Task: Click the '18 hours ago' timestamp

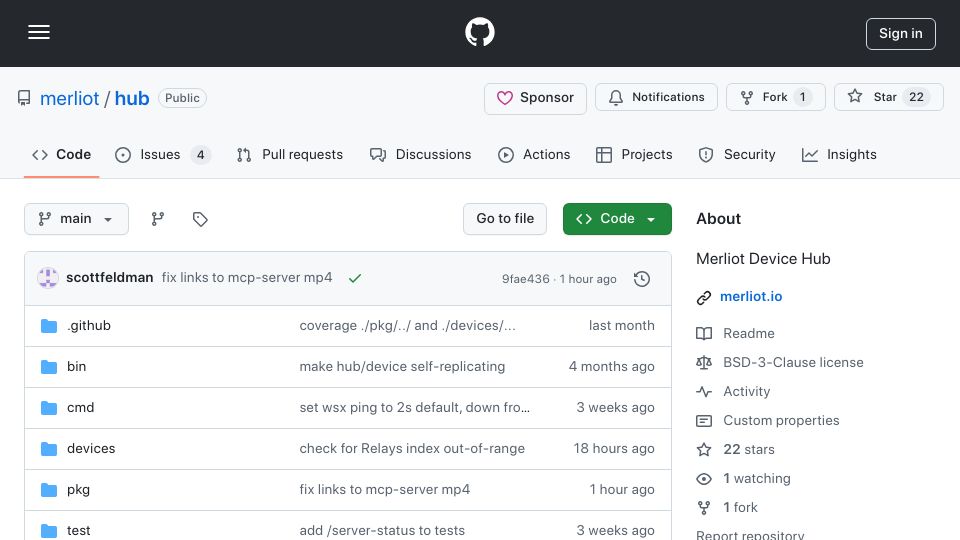Action: (x=614, y=449)
